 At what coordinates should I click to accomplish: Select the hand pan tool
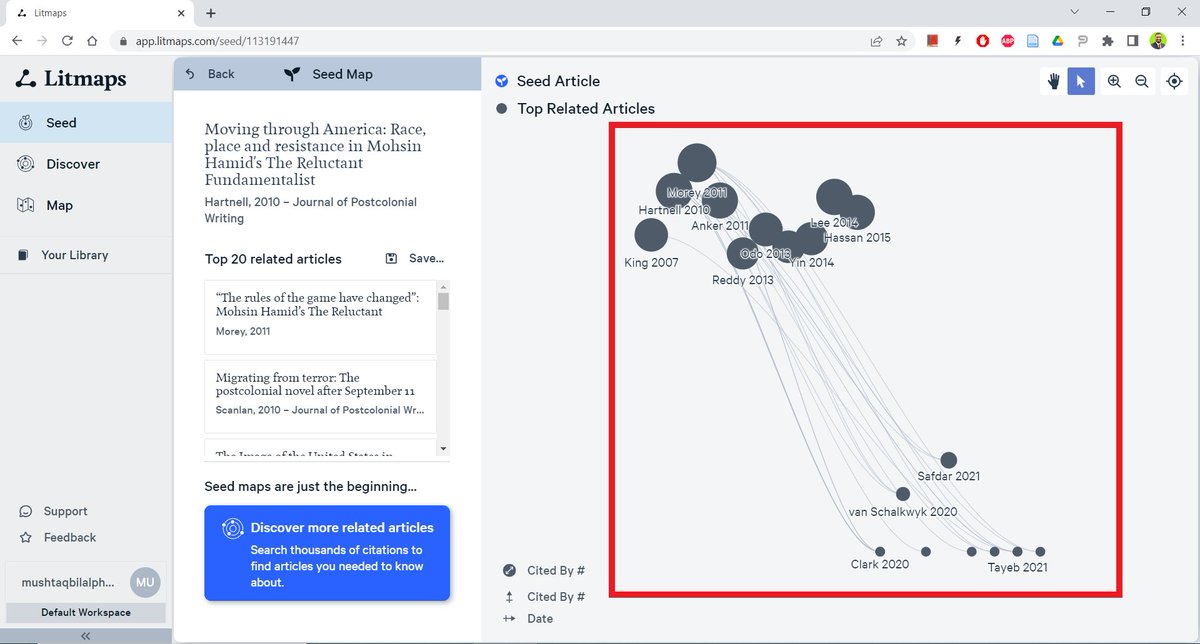point(1053,81)
